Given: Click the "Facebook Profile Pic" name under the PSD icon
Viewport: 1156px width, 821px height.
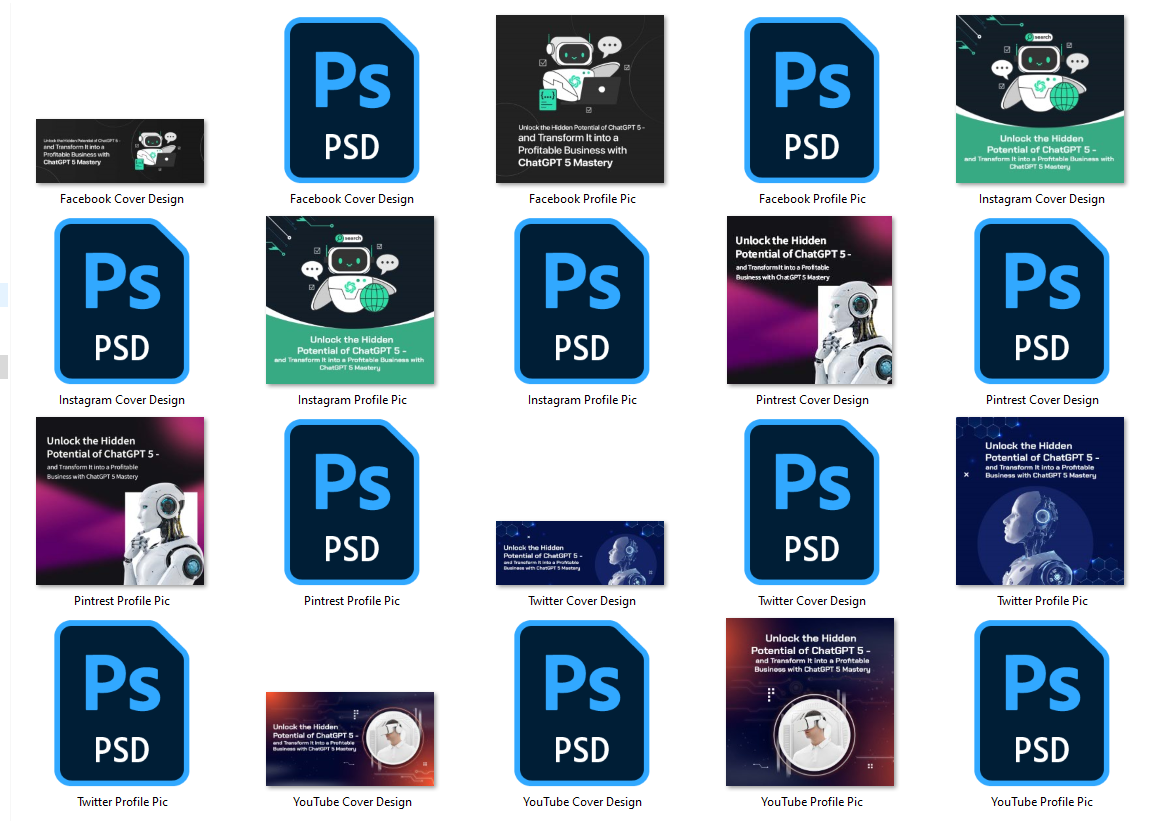Looking at the screenshot, I should 812,199.
